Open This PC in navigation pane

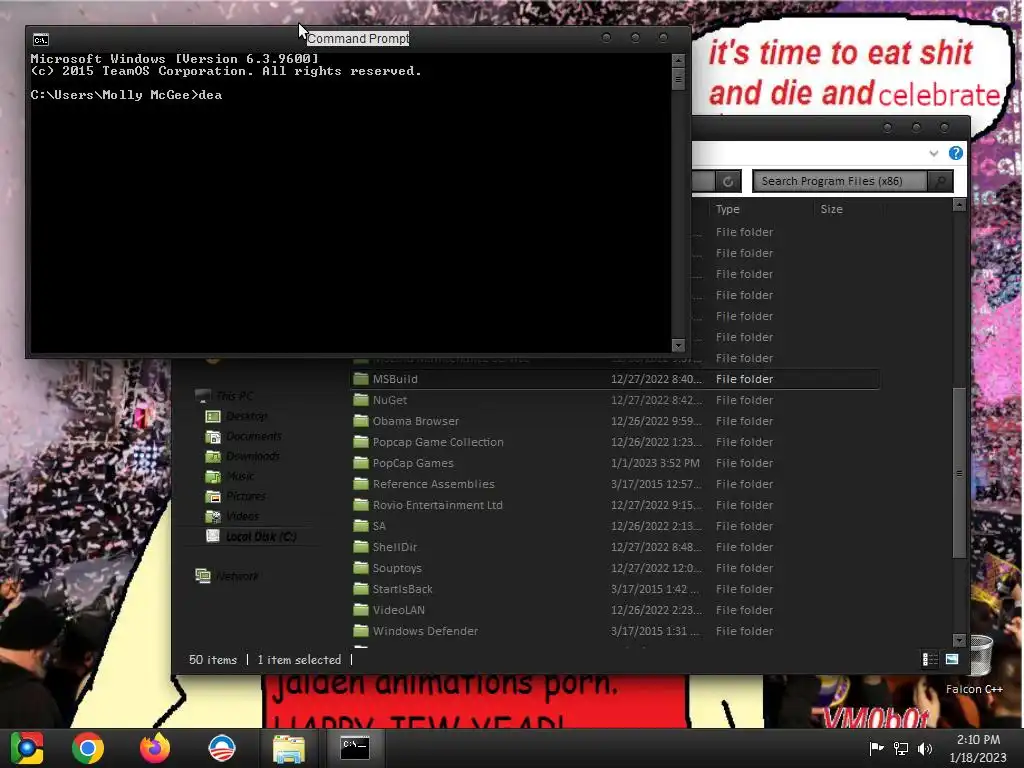[225, 396]
